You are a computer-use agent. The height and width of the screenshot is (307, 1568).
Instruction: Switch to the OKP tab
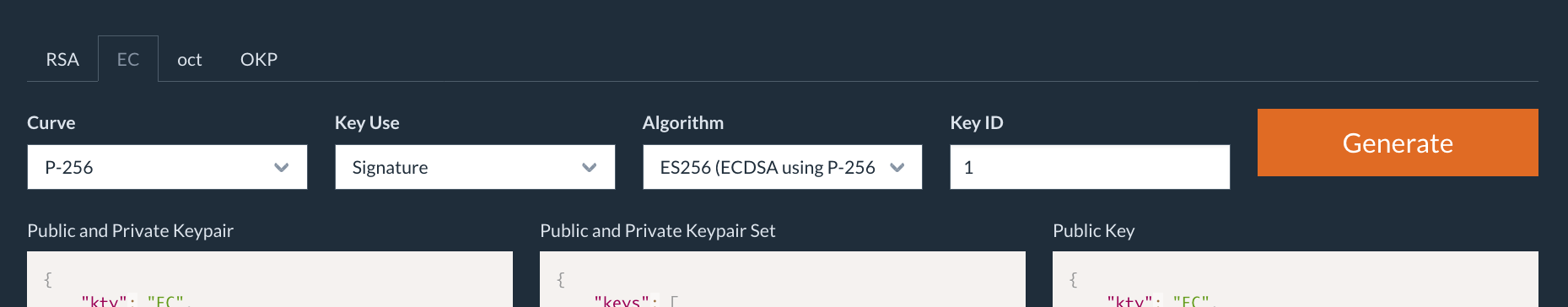pos(259,59)
